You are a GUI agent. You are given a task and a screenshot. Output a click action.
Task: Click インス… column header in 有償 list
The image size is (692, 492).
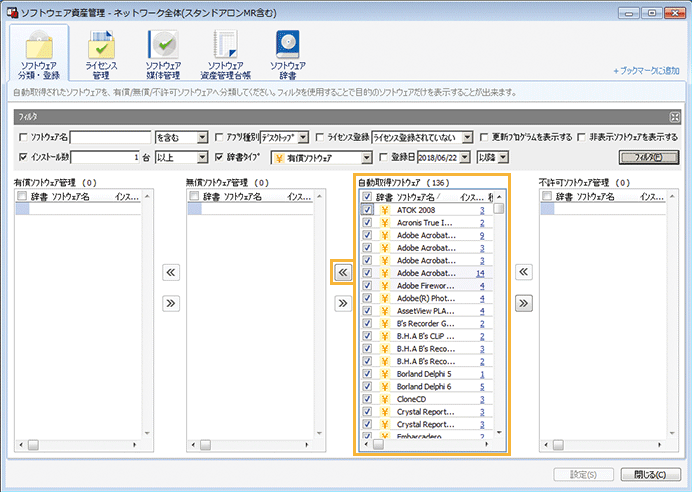[127, 196]
